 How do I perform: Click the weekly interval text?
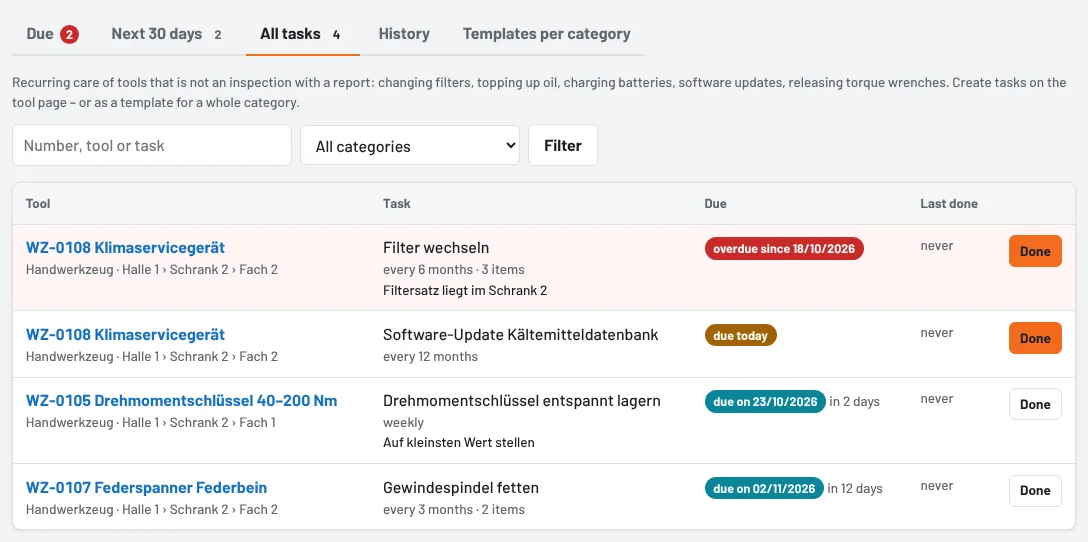pyautogui.click(x=403, y=422)
